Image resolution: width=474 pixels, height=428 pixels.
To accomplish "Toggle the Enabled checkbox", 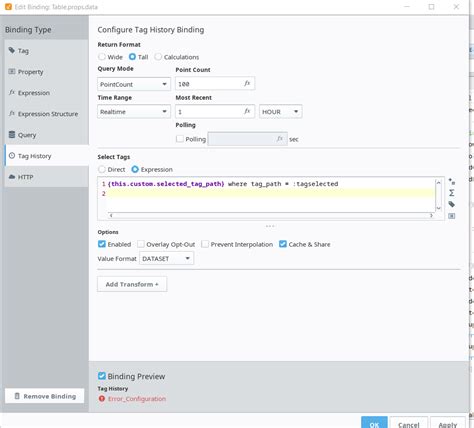I will tap(102, 244).
